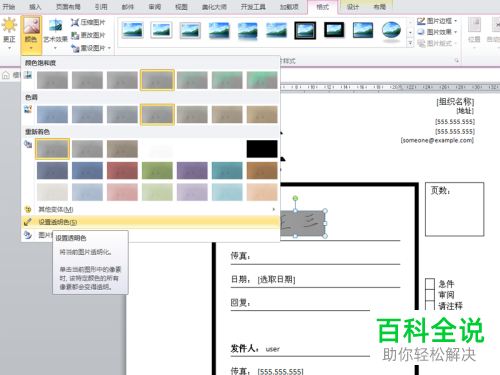Image resolution: width=500 pixels, height=375 pixels.
Task: Click the 其他变体 palette icon
Action: tap(28, 209)
